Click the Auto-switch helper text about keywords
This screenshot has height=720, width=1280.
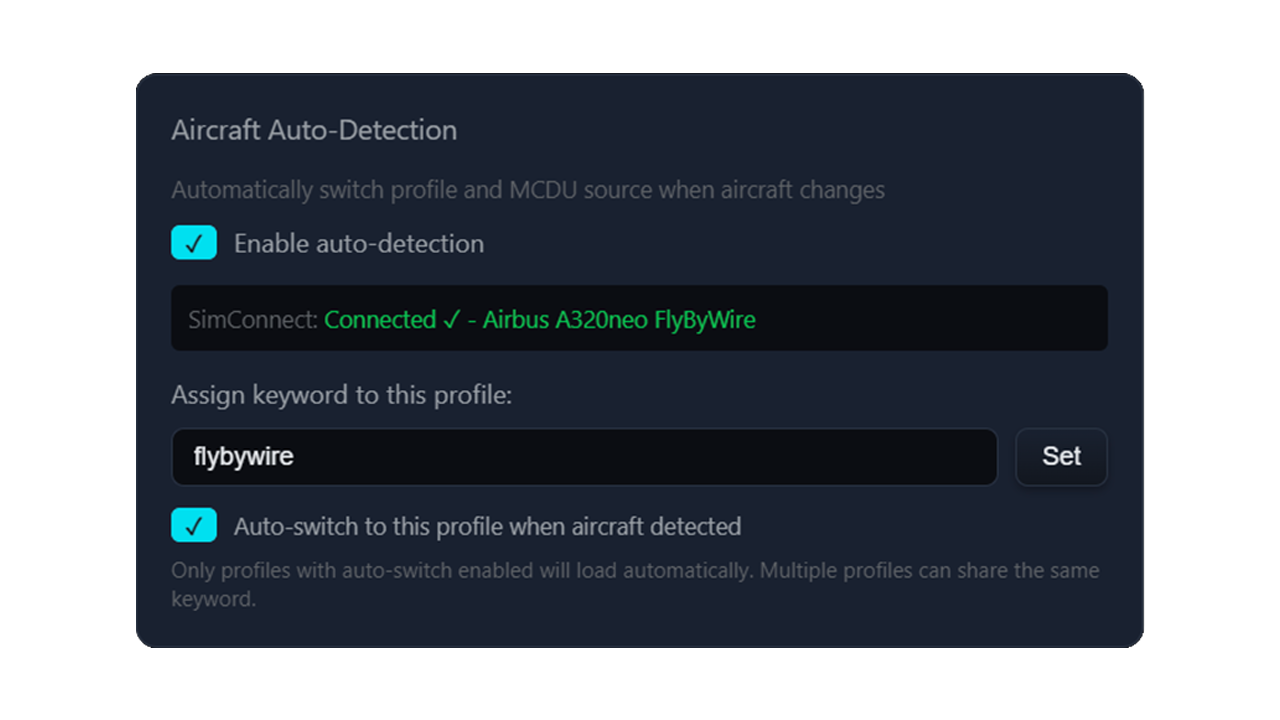636,570
